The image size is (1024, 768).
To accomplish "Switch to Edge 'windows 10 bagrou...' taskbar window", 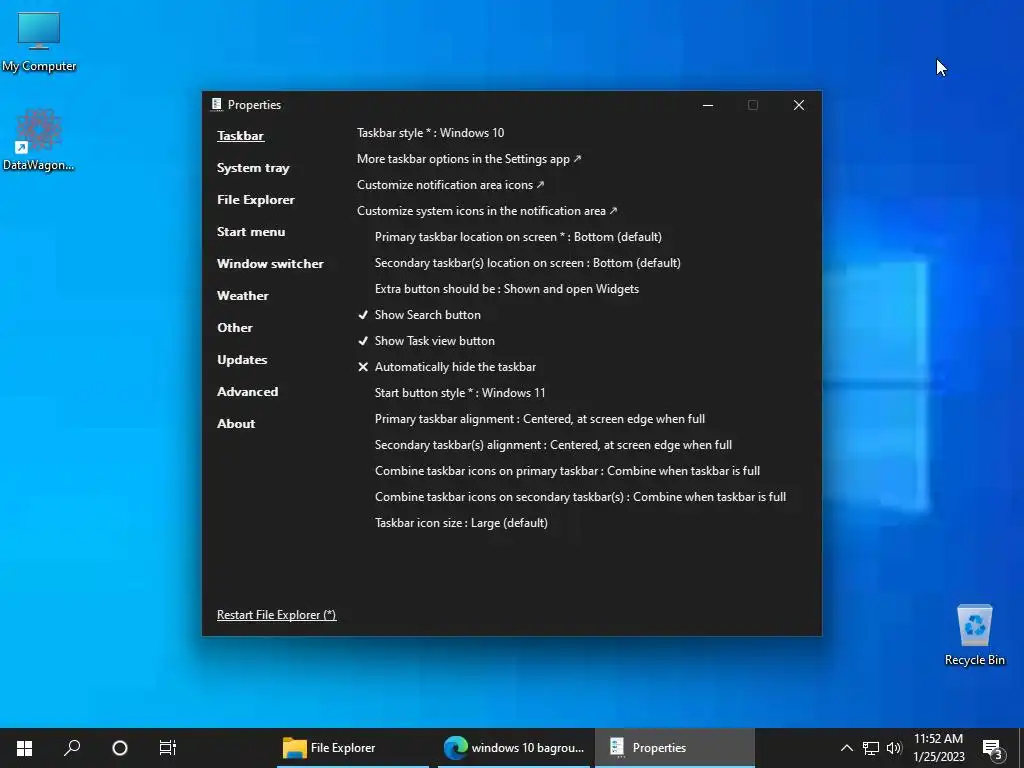I will (x=514, y=748).
